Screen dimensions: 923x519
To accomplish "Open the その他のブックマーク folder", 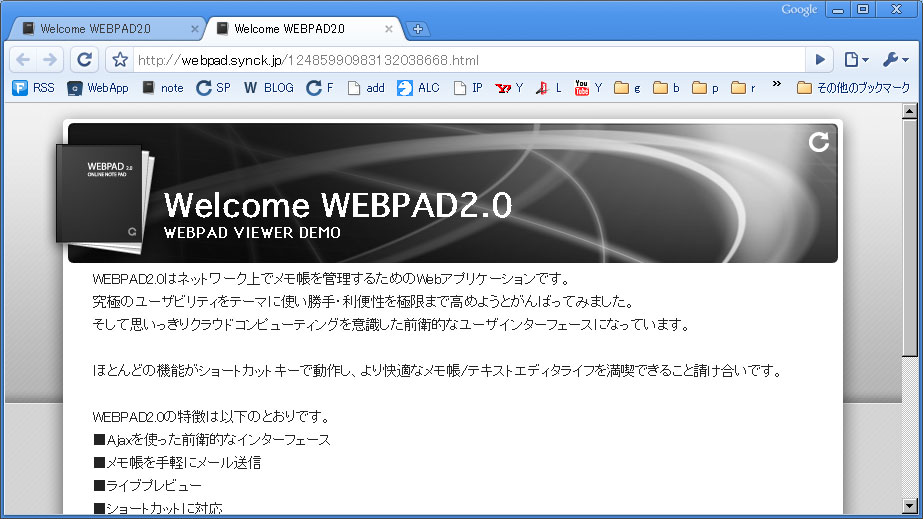I will click(x=853, y=88).
